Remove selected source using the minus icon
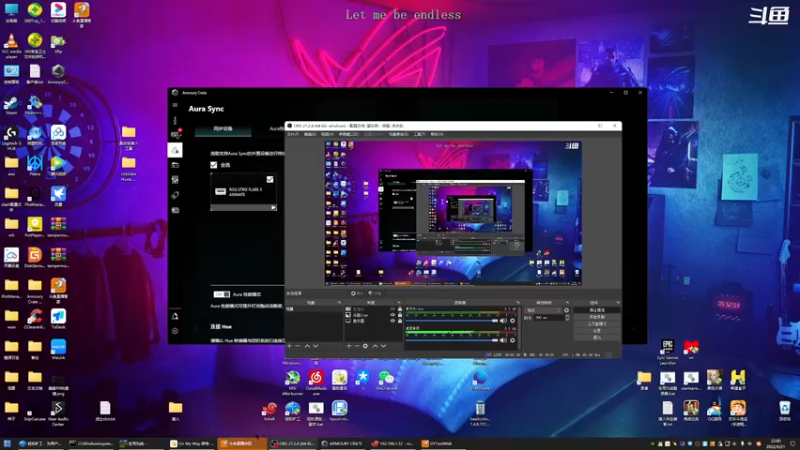 tap(357, 346)
